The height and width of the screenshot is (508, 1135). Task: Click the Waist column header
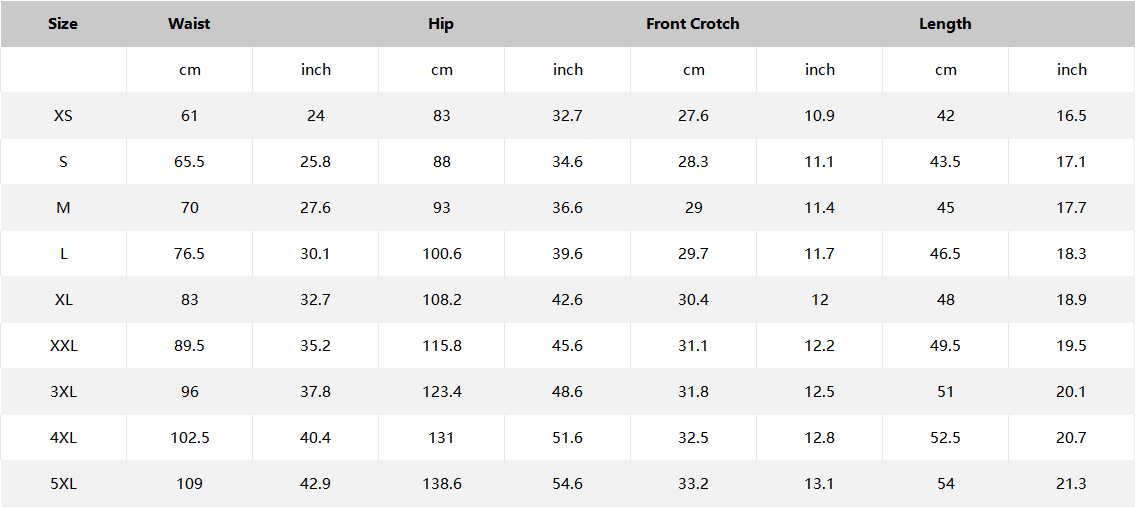(189, 24)
